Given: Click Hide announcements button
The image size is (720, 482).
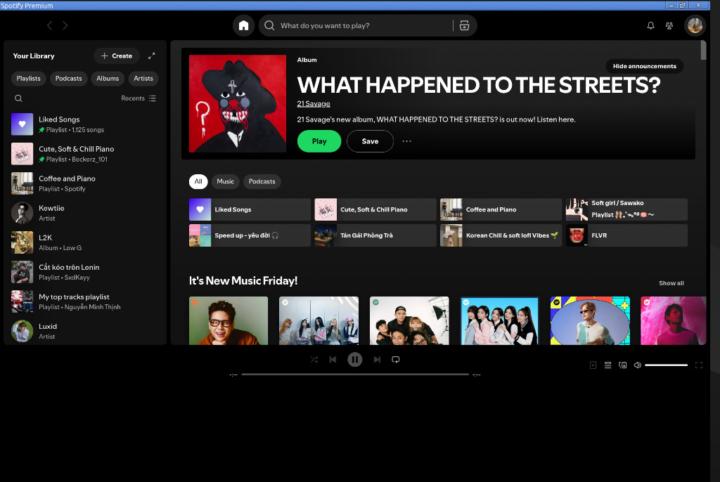Looking at the screenshot, I should [645, 66].
